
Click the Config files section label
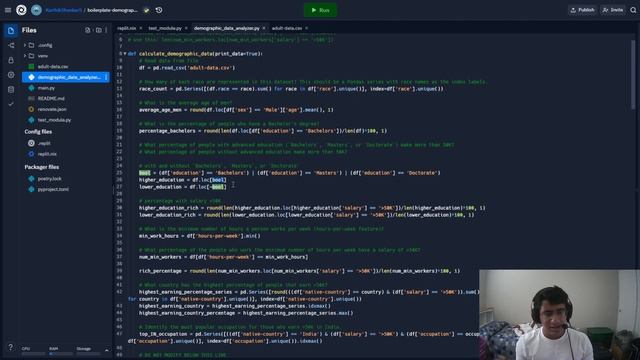pyautogui.click(x=38, y=132)
